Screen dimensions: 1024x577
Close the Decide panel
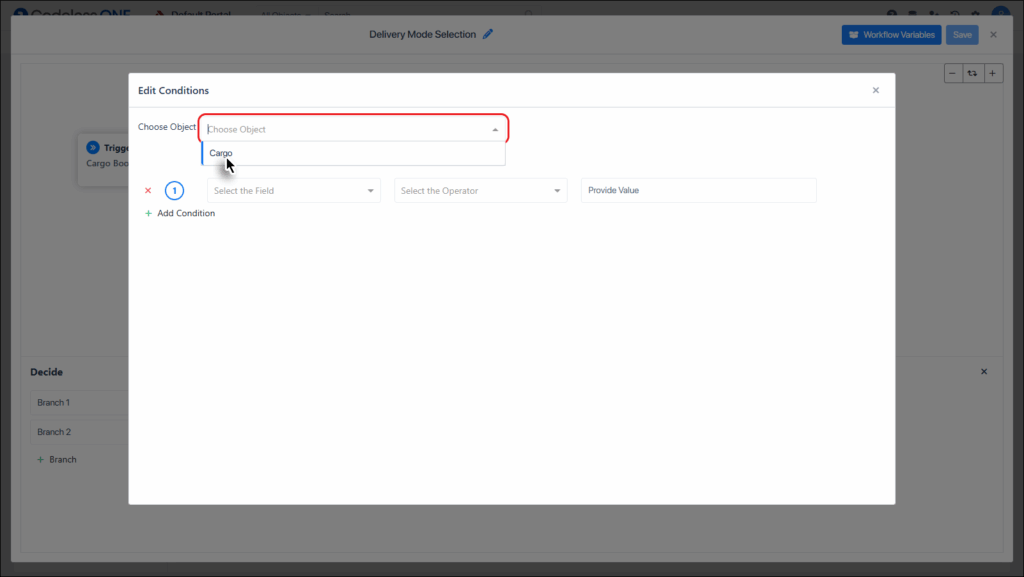click(x=983, y=371)
